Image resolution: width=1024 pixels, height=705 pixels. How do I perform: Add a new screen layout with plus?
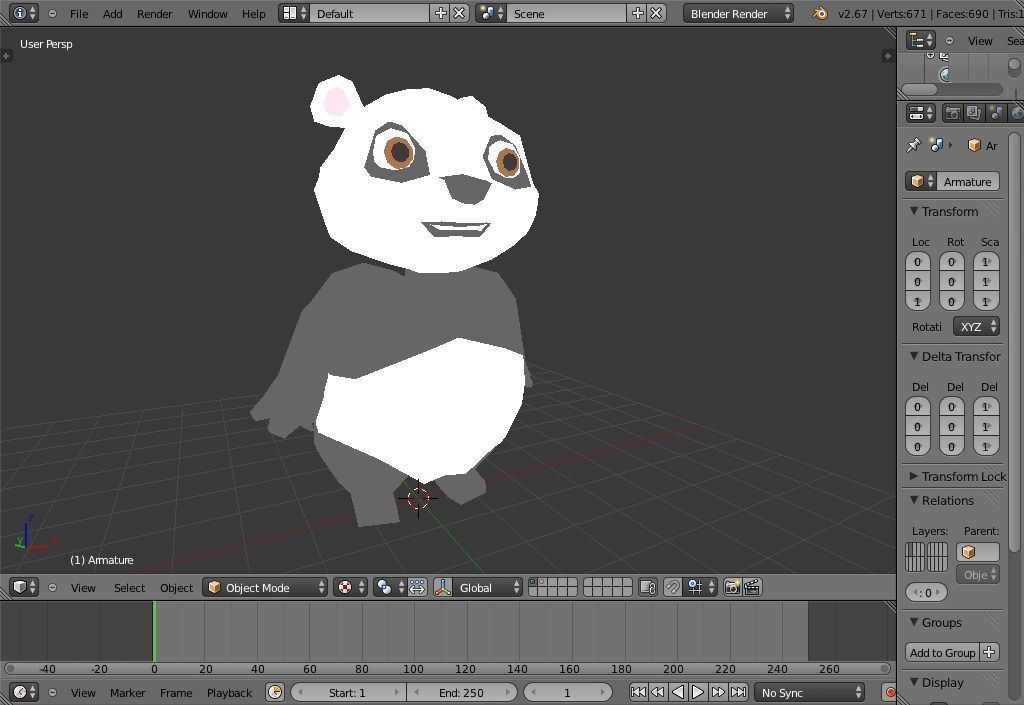point(441,13)
